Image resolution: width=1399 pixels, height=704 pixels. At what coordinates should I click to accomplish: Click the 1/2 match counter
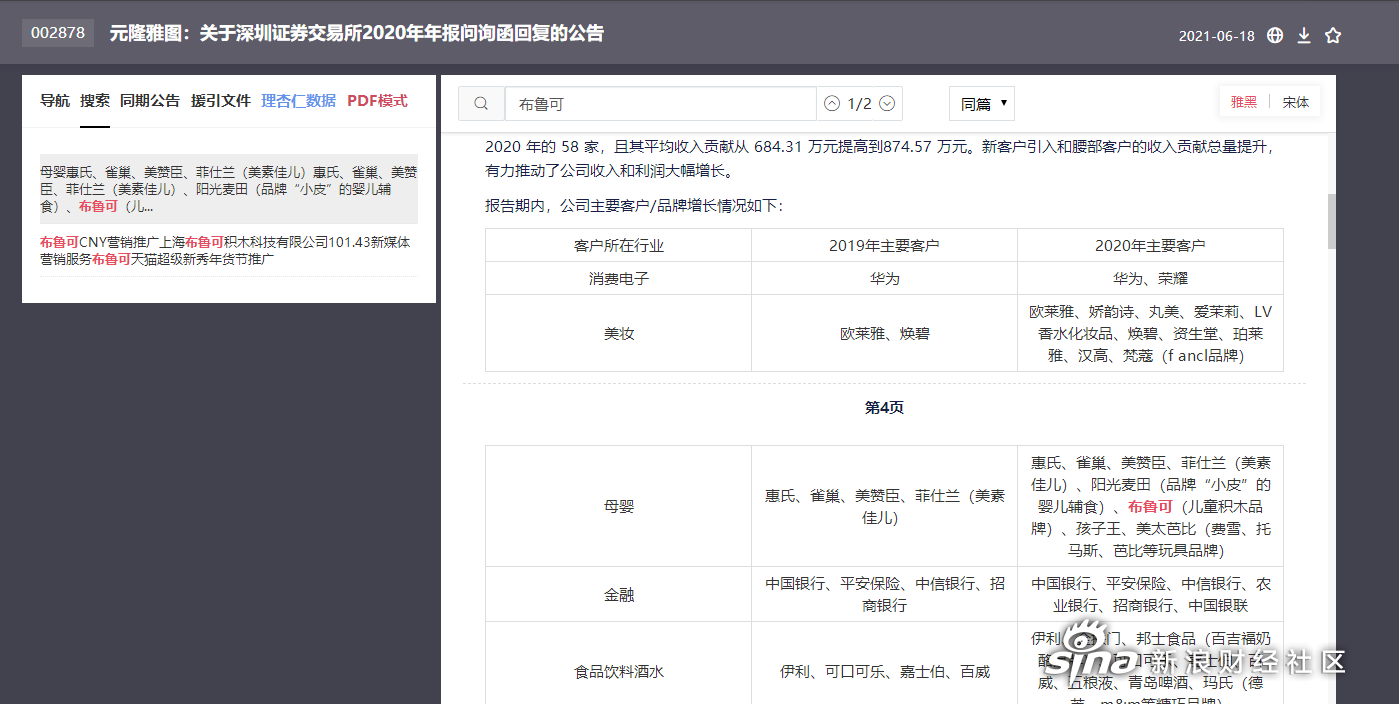(859, 104)
